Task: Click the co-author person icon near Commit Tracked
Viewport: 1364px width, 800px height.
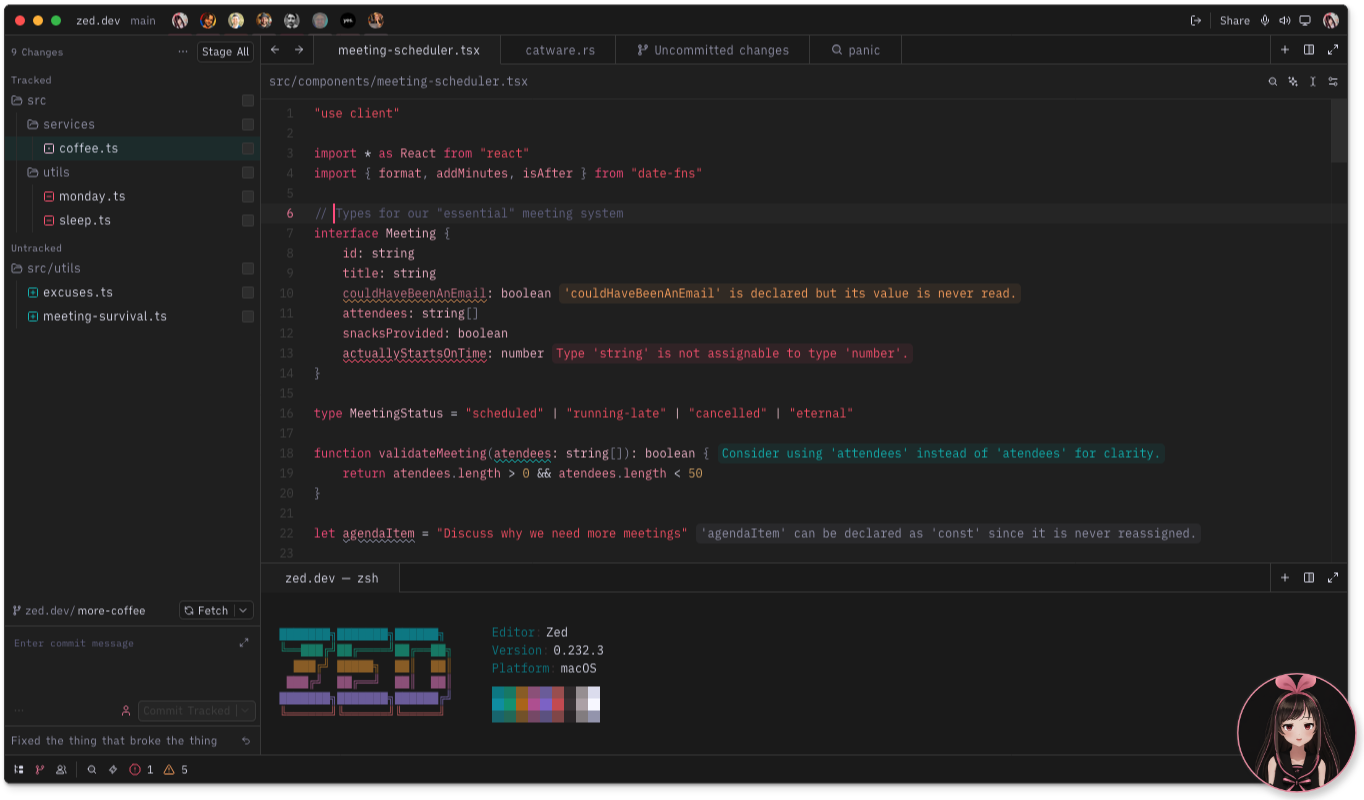Action: point(126,711)
